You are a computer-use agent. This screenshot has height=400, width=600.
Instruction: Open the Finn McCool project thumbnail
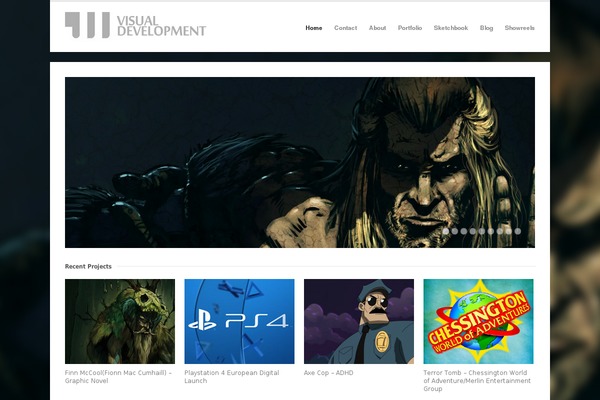(x=120, y=321)
